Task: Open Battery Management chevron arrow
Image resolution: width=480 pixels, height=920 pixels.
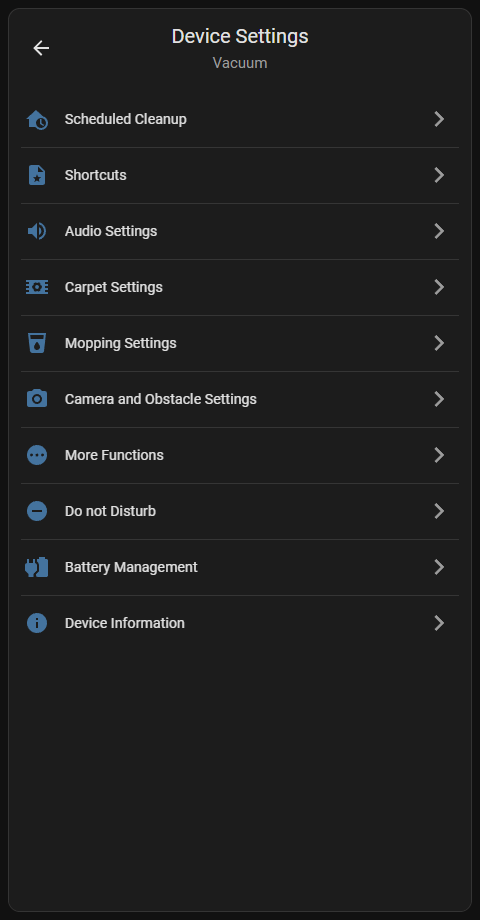Action: click(439, 567)
